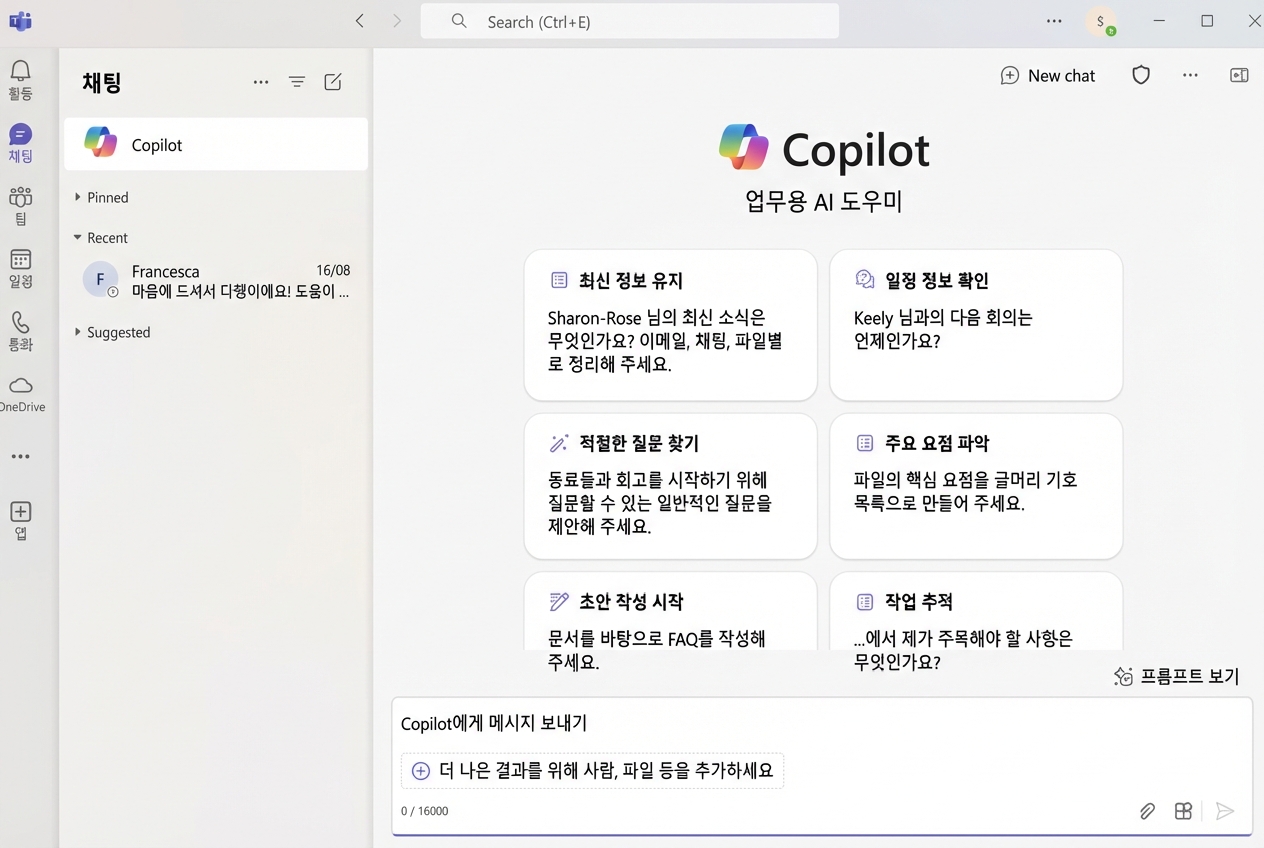Viewport: 1264px width, 848px height.
Task: Select the Copilot chat in list
Action: pos(216,144)
